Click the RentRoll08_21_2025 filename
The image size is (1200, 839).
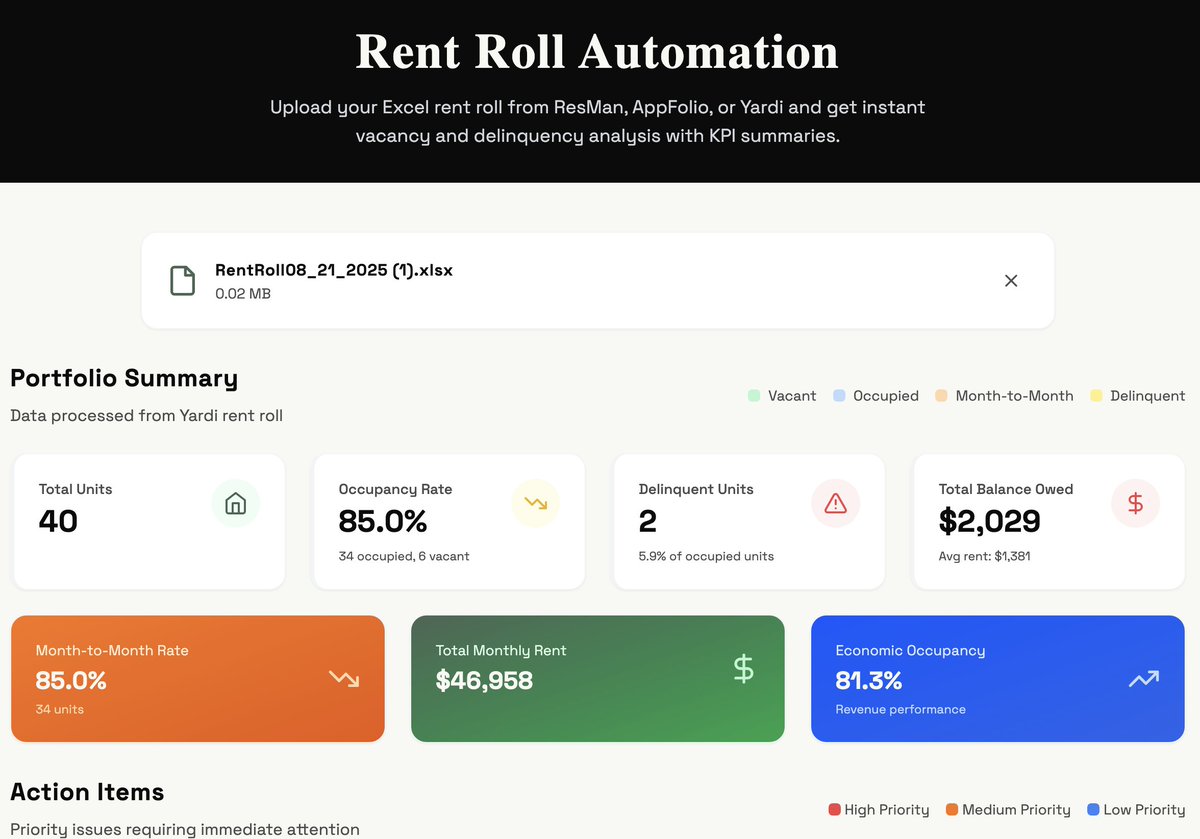pyautogui.click(x=334, y=270)
